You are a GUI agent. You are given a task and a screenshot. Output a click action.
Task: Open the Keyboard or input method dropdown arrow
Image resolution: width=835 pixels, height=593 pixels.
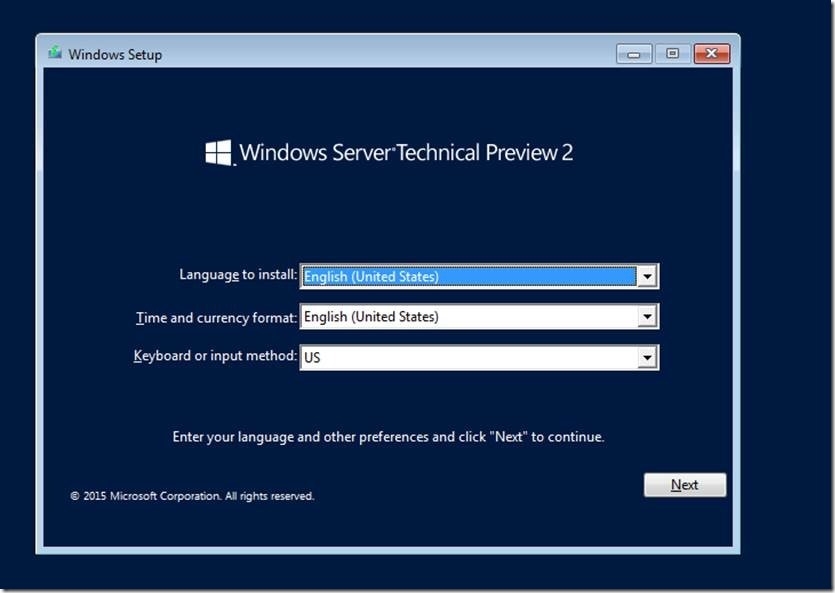pyautogui.click(x=647, y=357)
